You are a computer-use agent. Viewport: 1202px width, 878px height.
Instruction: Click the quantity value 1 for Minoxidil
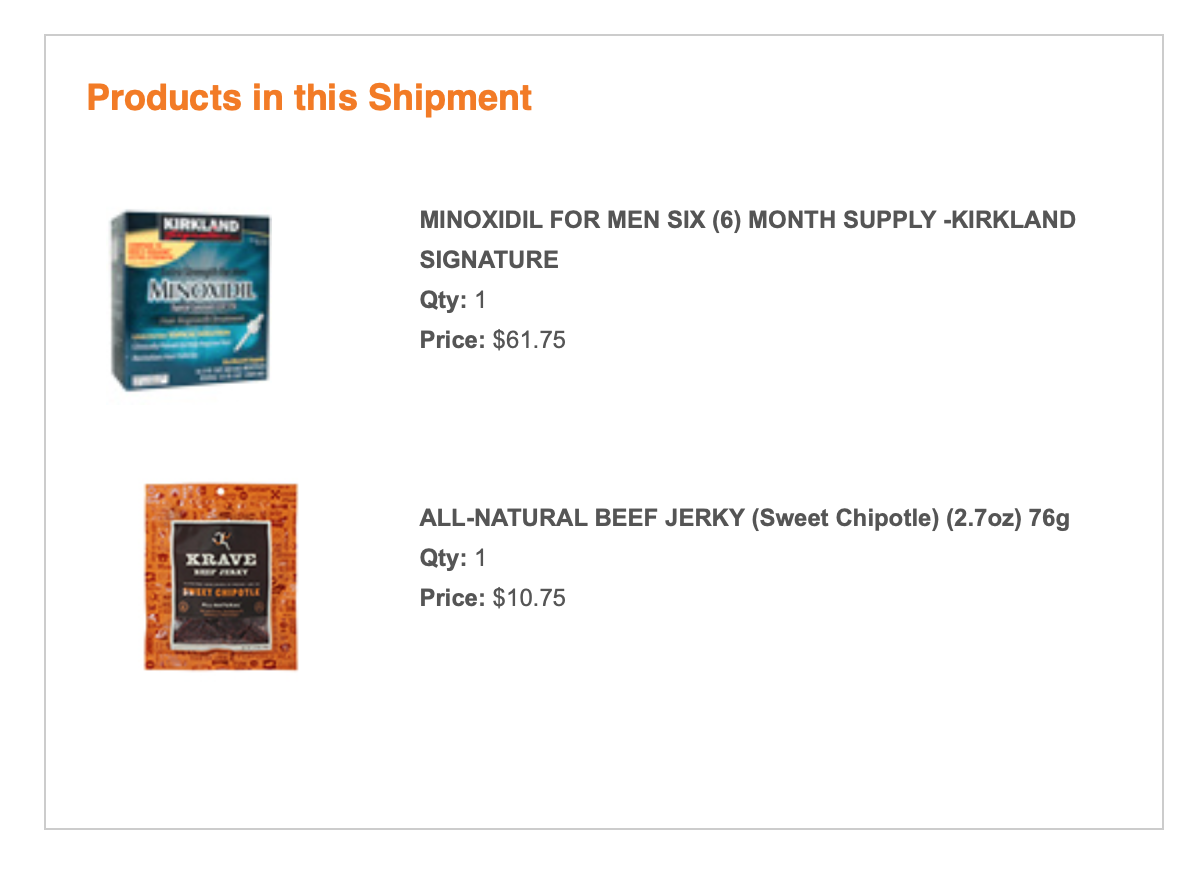480,300
